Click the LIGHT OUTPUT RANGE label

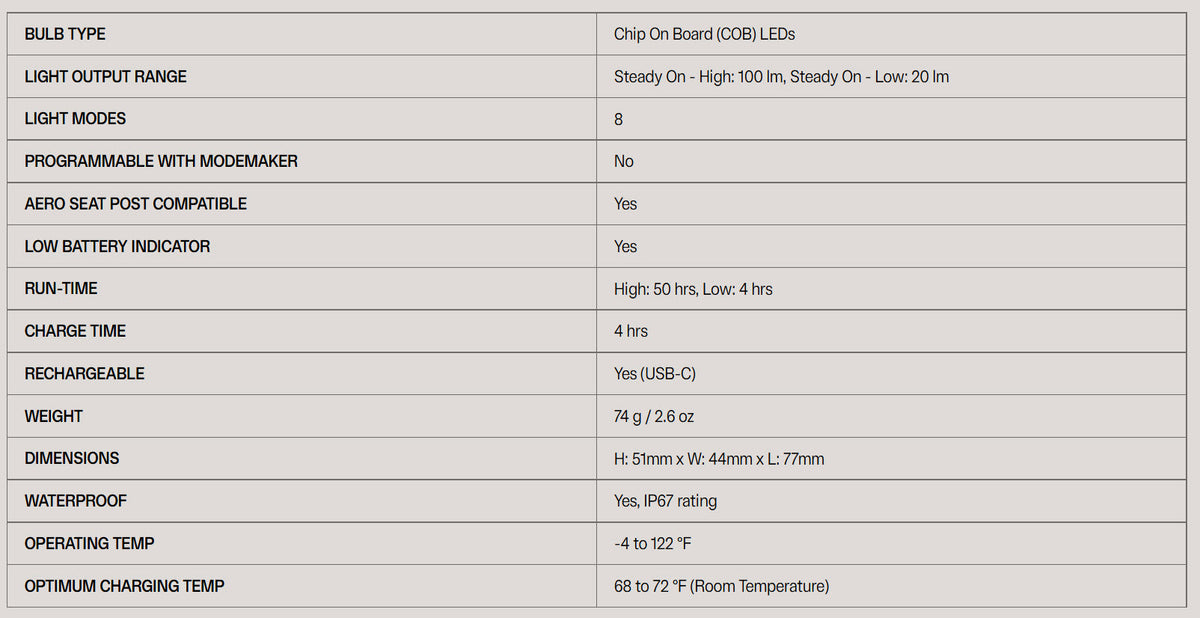point(105,76)
